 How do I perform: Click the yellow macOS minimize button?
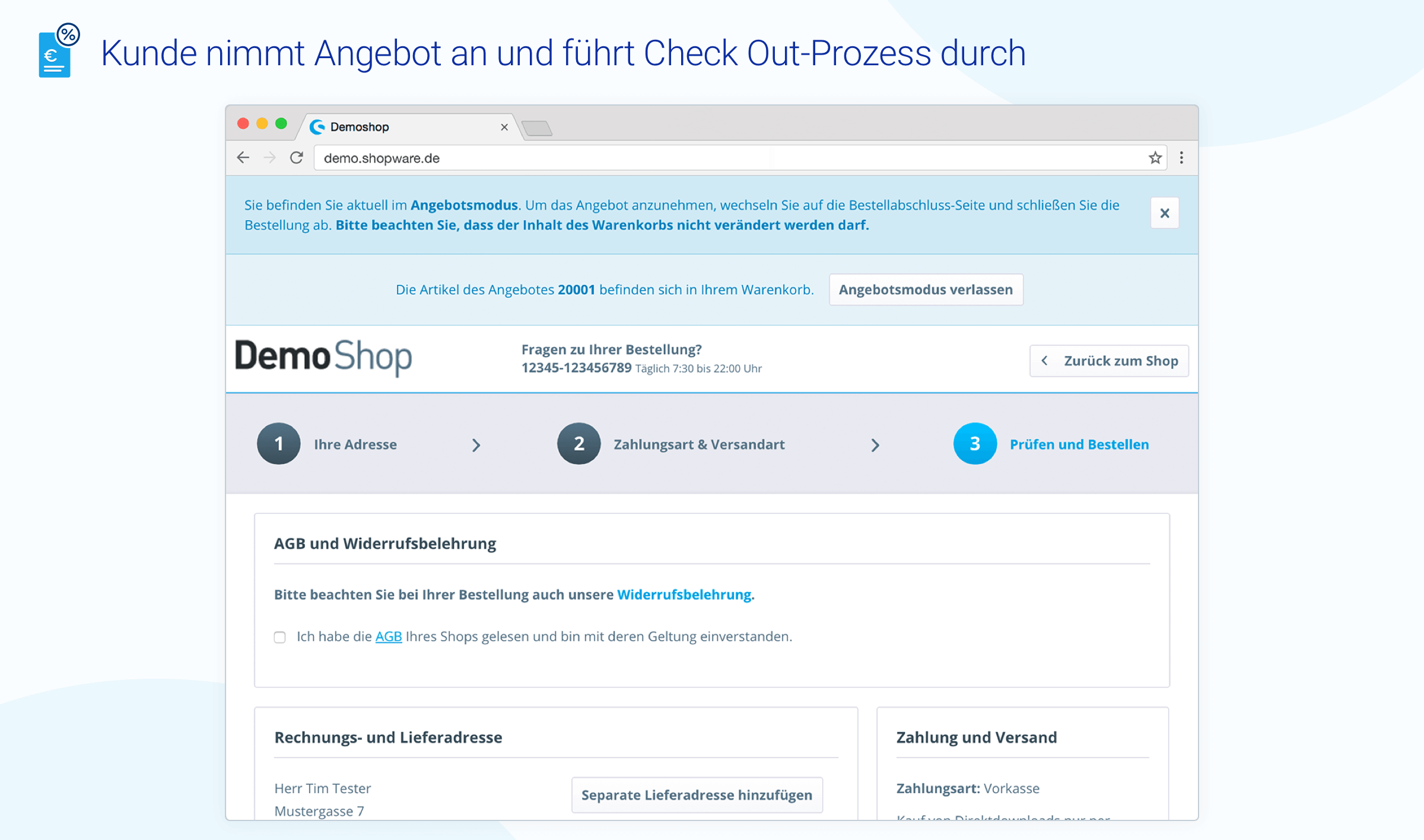point(262,123)
